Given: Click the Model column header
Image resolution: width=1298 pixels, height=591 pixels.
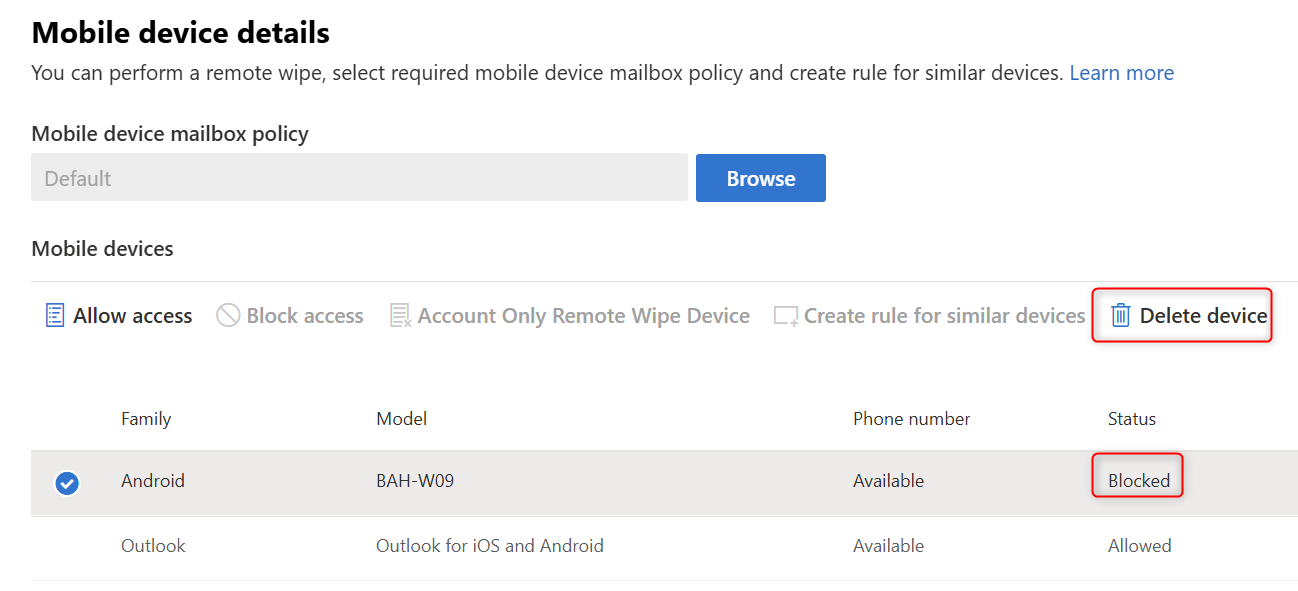Looking at the screenshot, I should pos(401,419).
